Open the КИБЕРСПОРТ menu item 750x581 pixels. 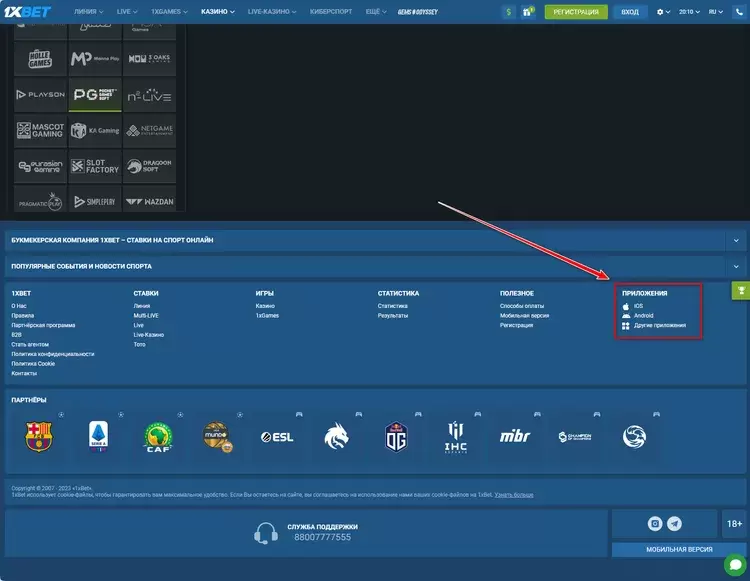[331, 11]
